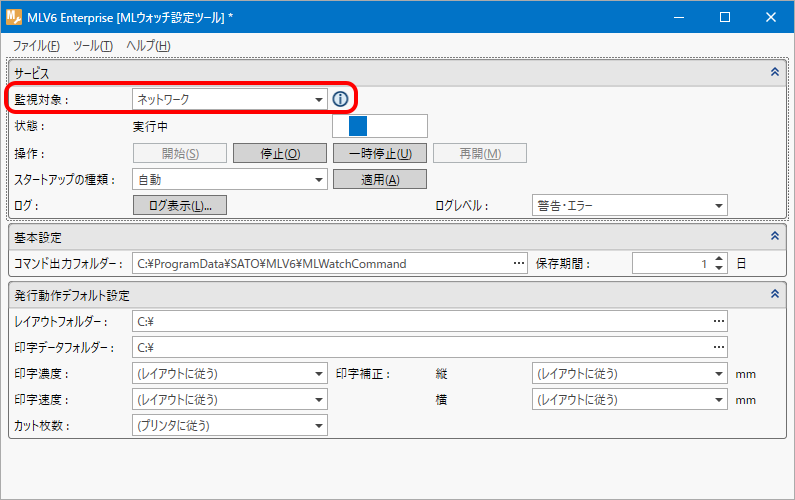Click the ログ表示(L)... button

coord(180,205)
